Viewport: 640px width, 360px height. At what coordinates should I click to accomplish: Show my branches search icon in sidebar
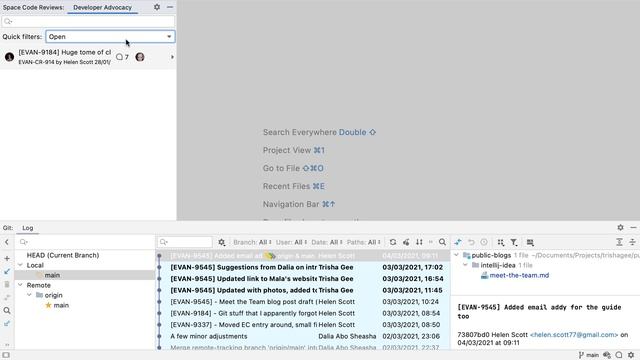[7, 311]
